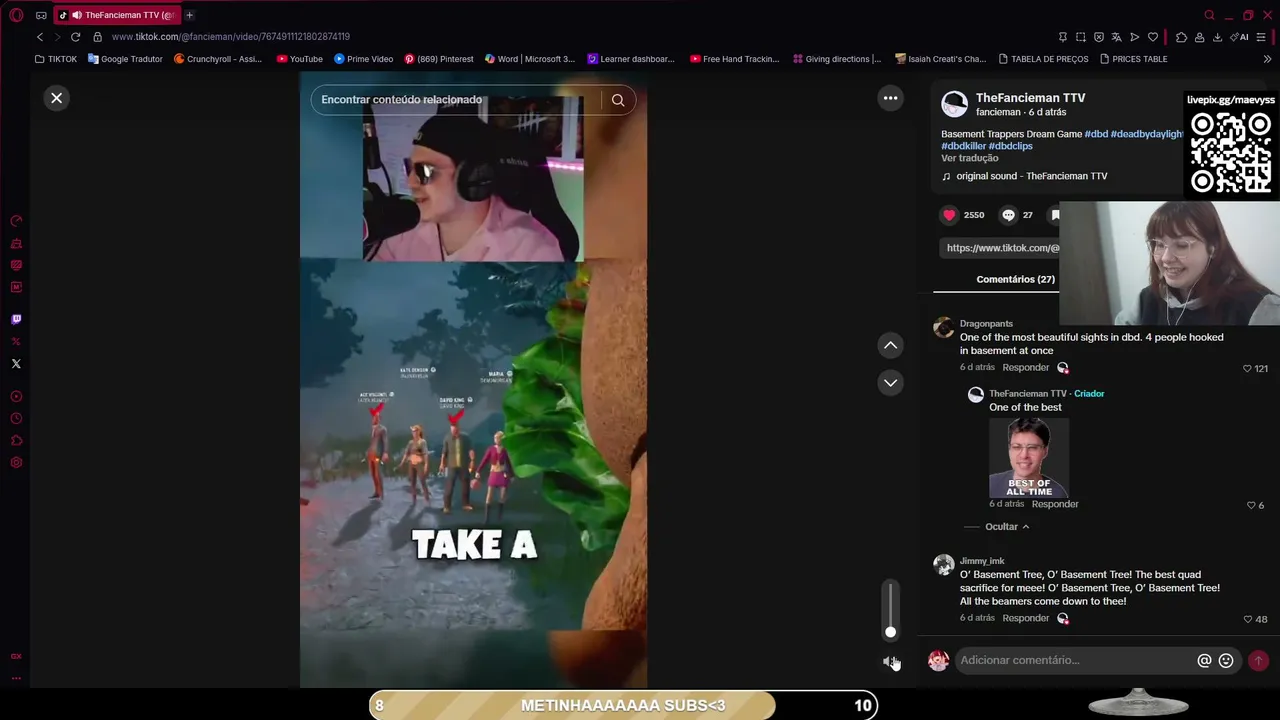Open the downloads icon in browser toolbar
Image resolution: width=1280 pixels, height=720 pixels.
(x=1217, y=37)
